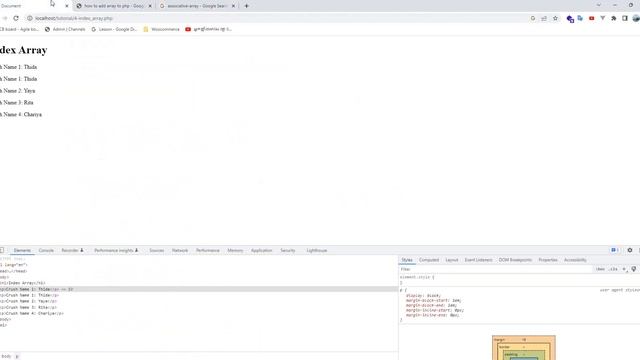Toggle the .cls class editor
The width and height of the screenshot is (640, 360).
(613, 269)
